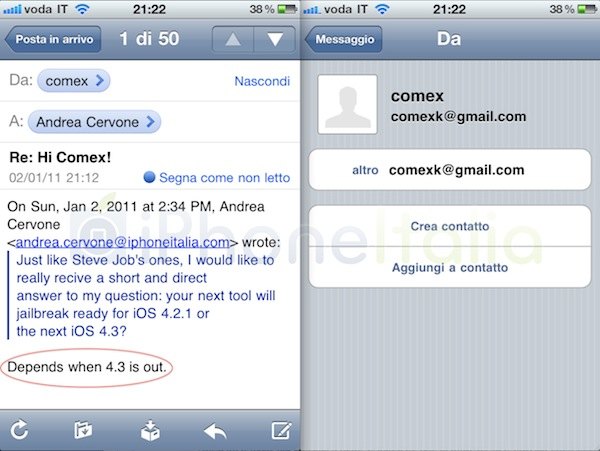Select the altro comexk@gmail.com row

click(x=450, y=169)
